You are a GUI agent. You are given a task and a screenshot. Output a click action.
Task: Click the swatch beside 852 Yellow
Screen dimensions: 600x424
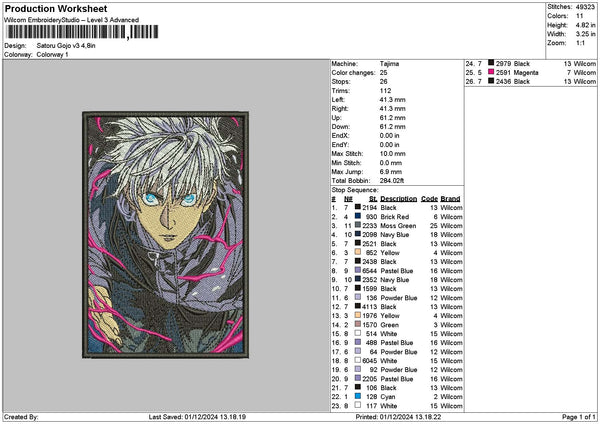click(357, 252)
